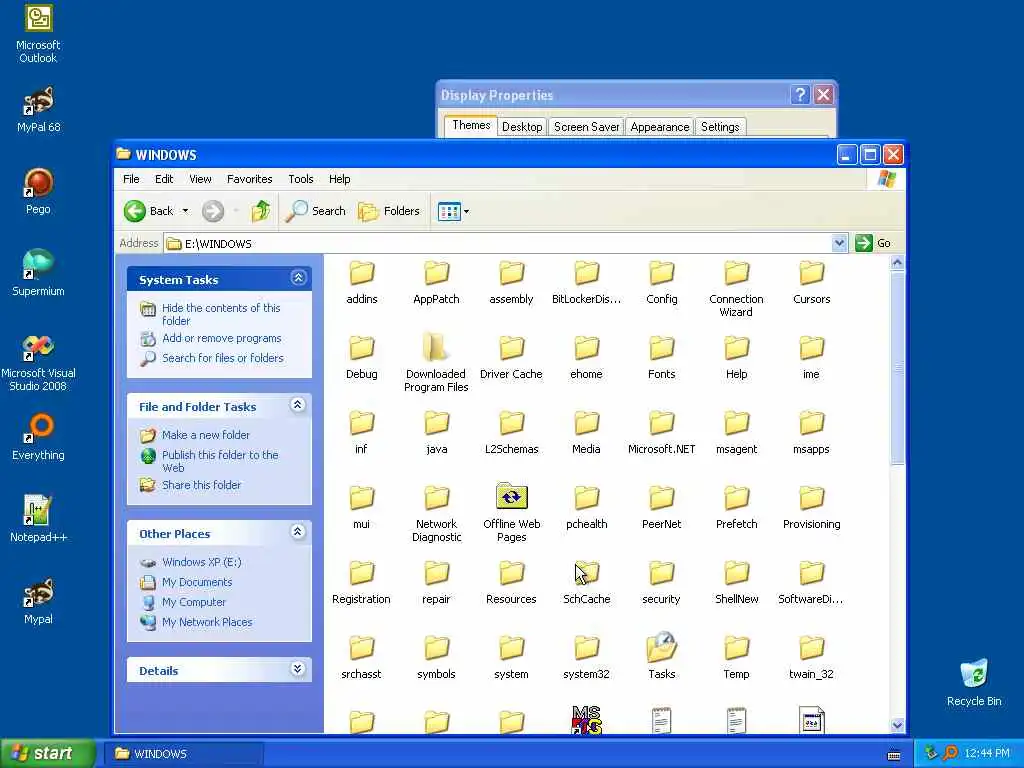Click Search for files or folders link
1024x768 pixels.
point(223,358)
